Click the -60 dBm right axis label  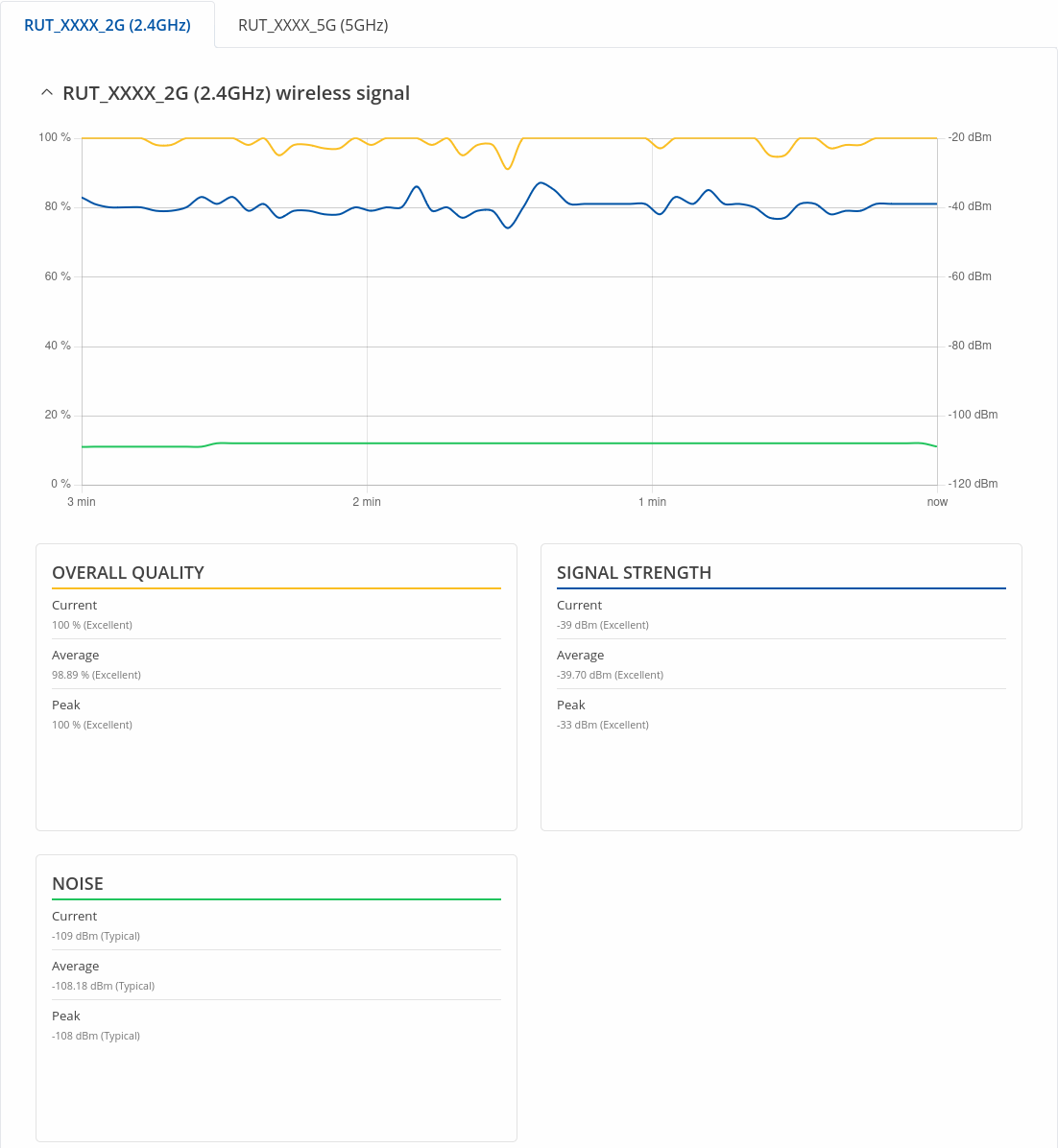click(970, 276)
